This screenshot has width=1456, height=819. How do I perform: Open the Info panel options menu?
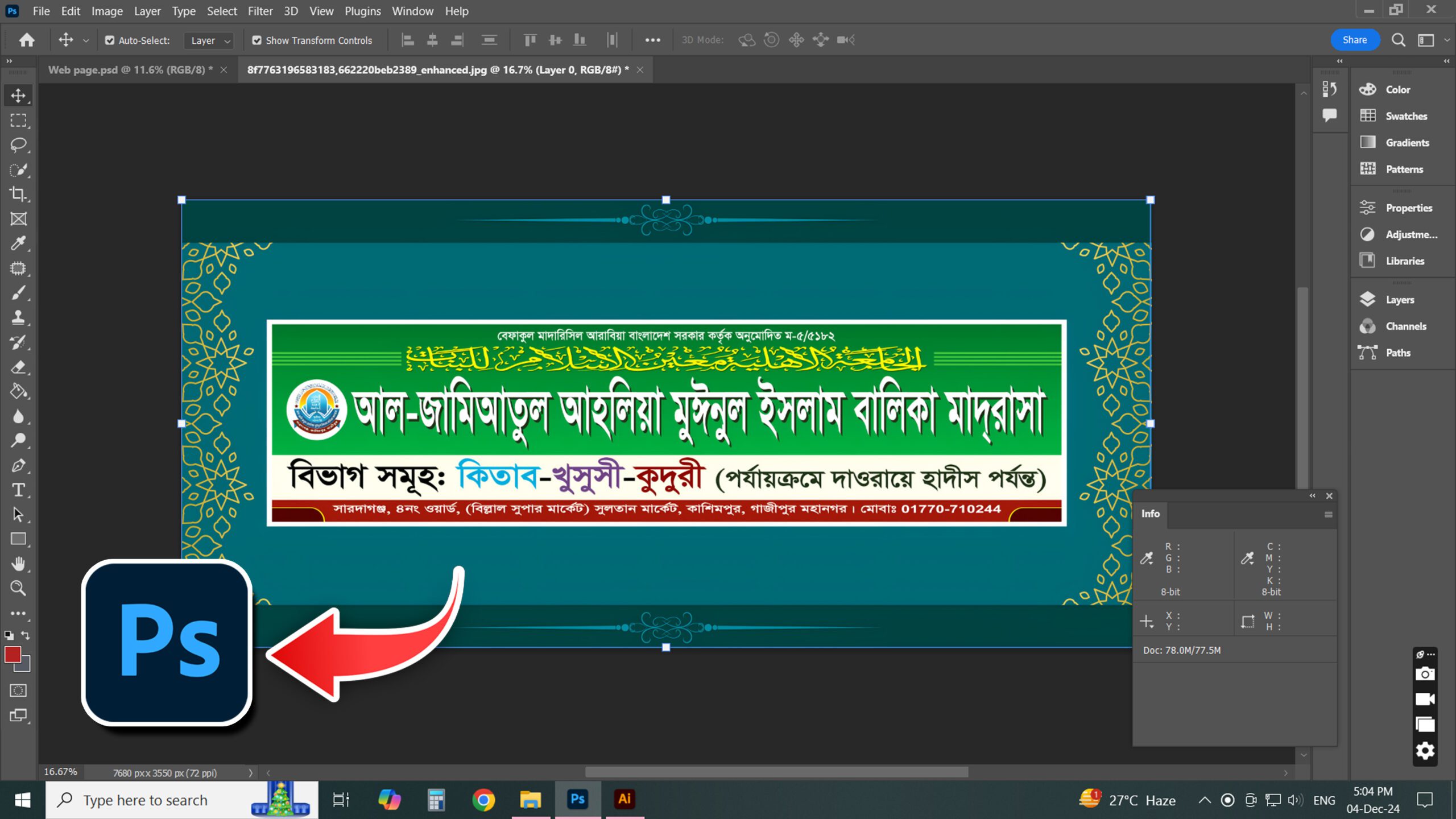click(1328, 514)
